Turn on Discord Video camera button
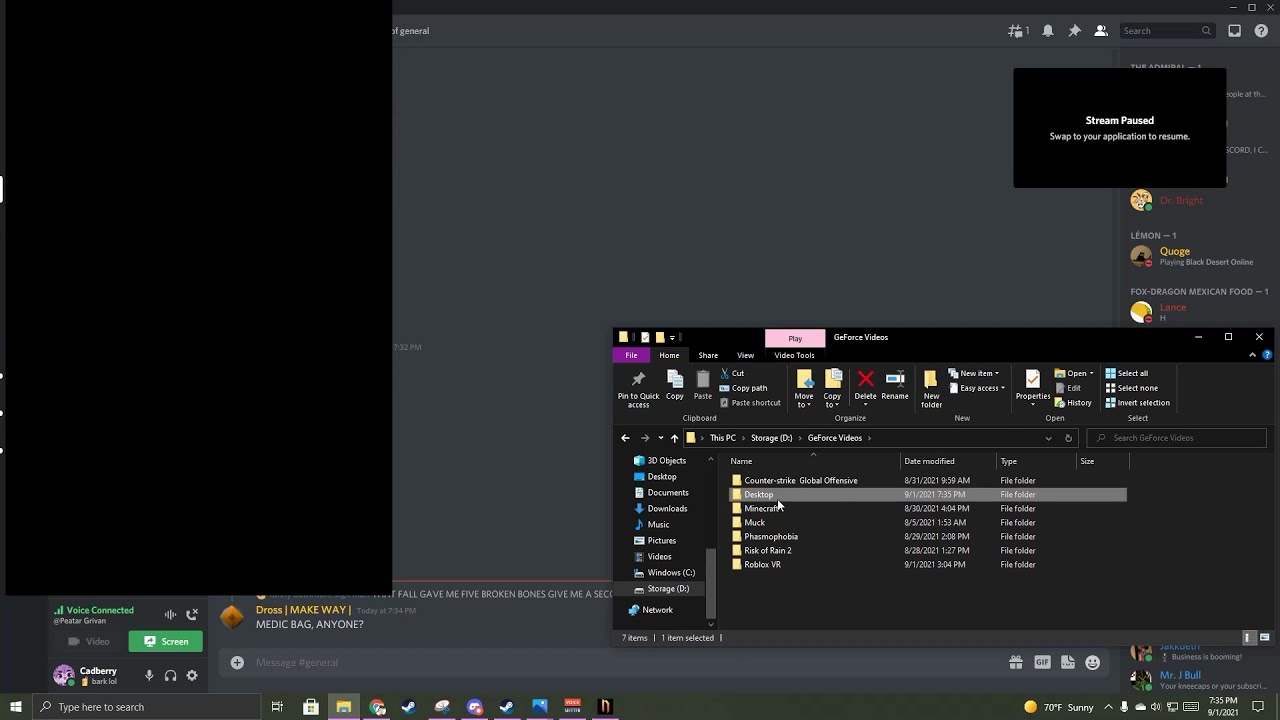The height and width of the screenshot is (720, 1280). click(88, 641)
